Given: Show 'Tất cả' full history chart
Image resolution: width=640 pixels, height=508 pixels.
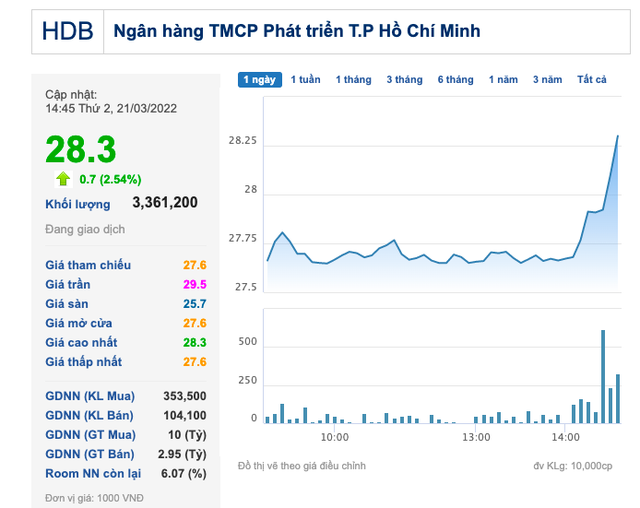Looking at the screenshot, I should coord(592,80).
